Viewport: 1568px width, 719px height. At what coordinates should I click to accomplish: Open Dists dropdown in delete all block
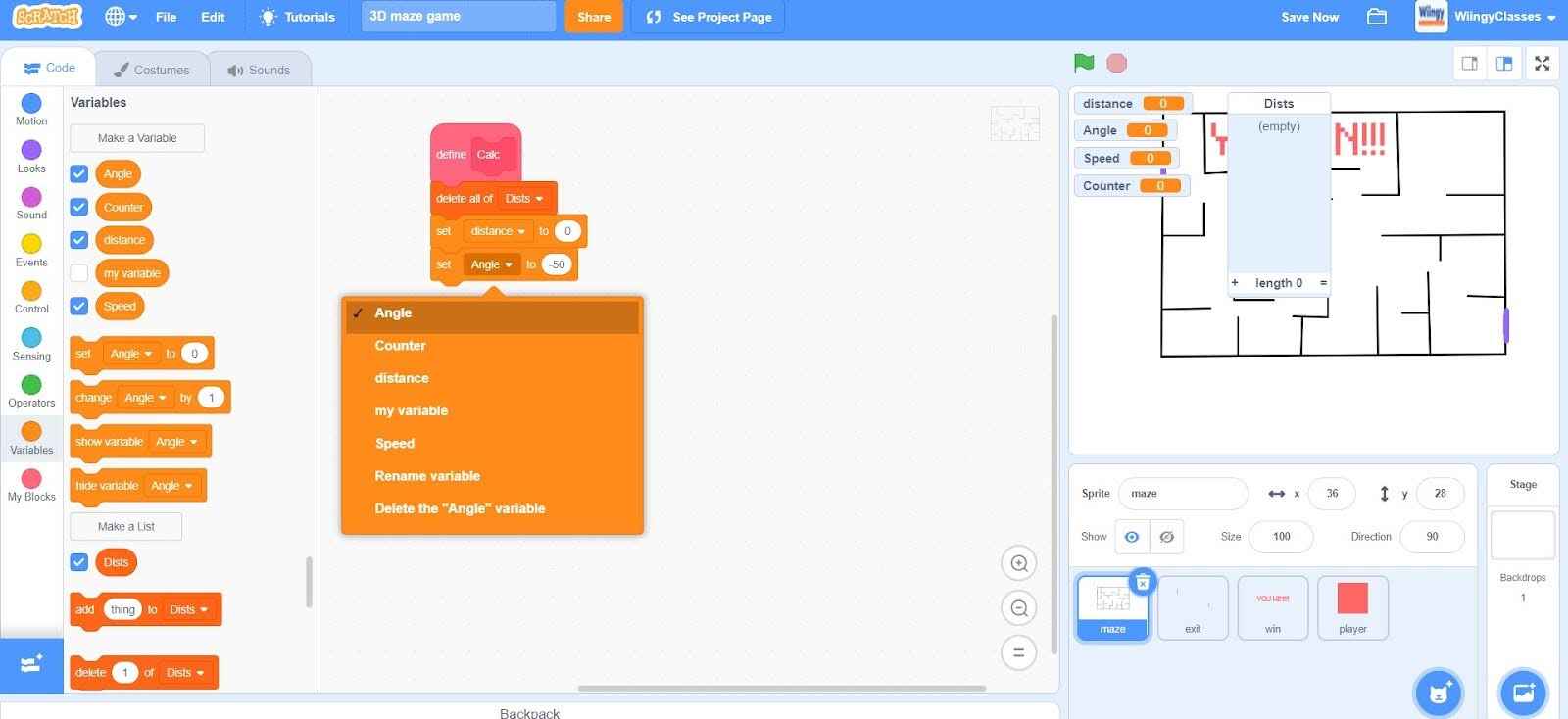tap(524, 199)
